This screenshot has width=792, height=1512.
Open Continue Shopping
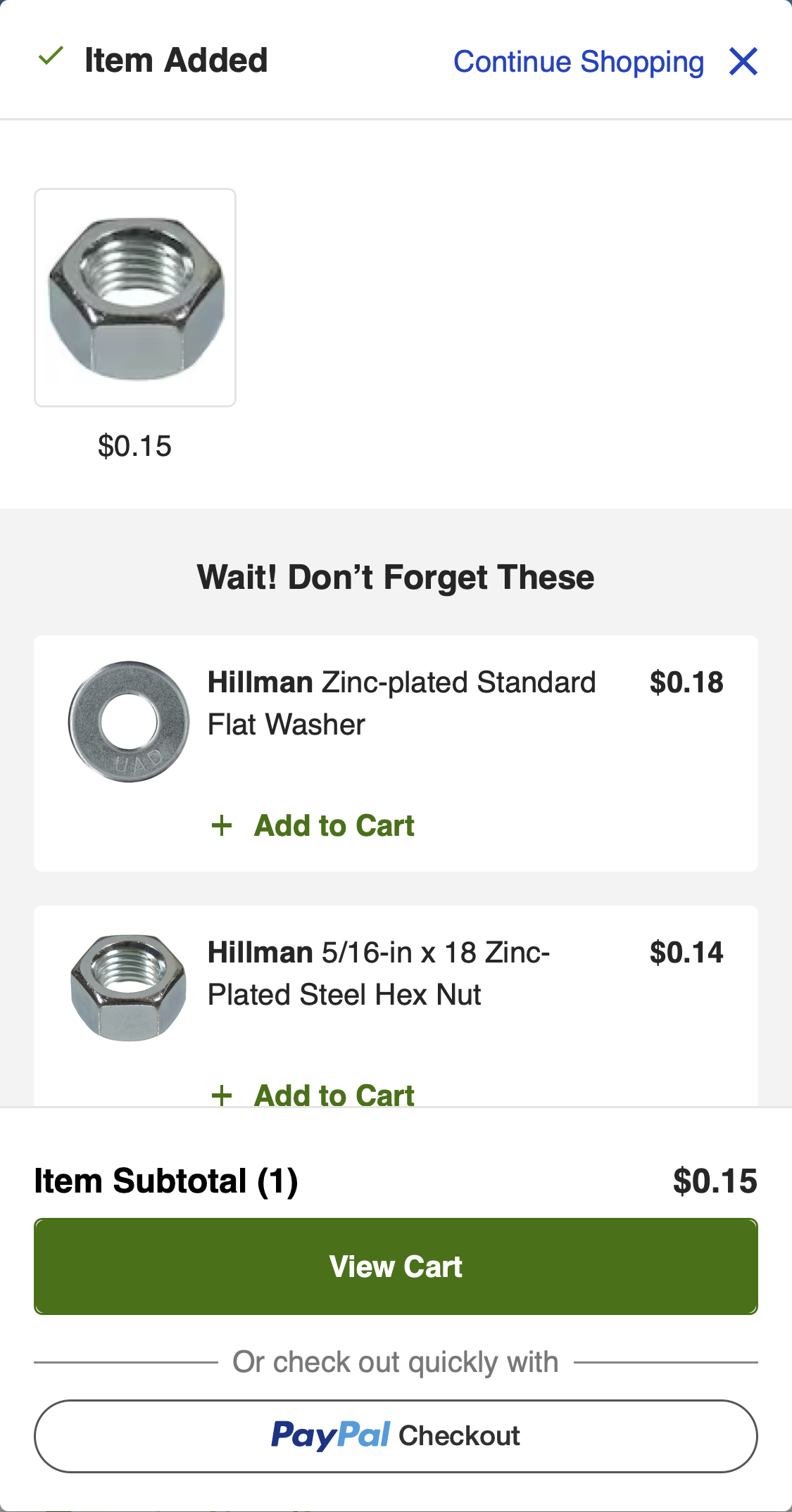point(579,62)
